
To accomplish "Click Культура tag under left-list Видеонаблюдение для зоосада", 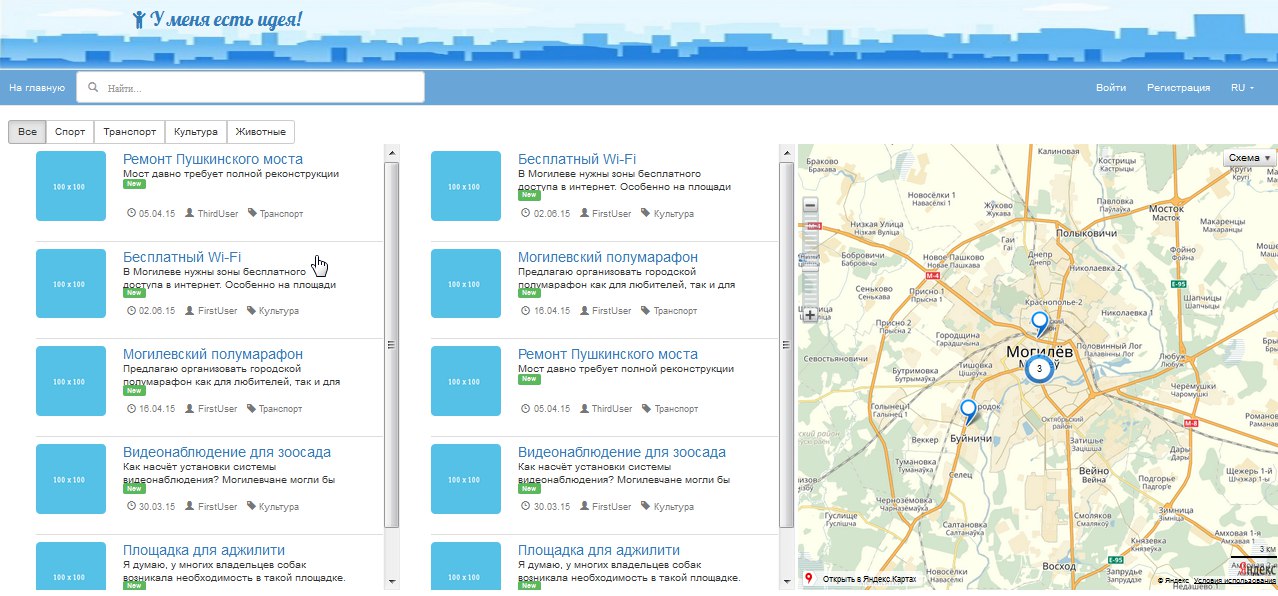I will coord(279,507).
